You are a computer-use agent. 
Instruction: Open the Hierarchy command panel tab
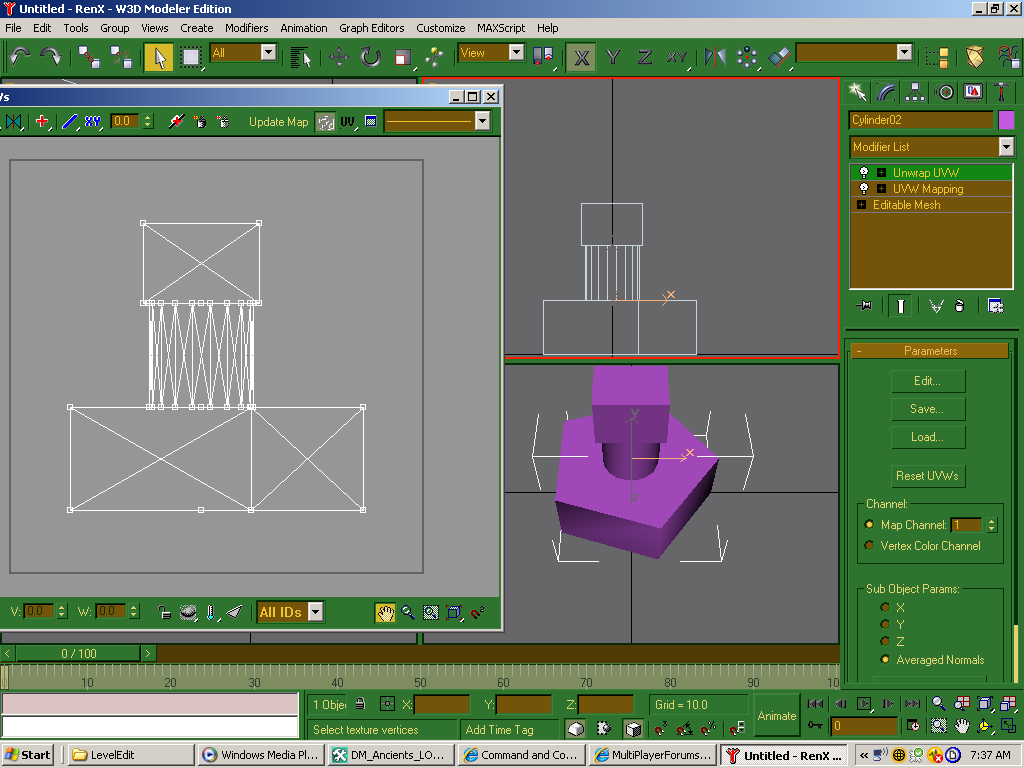click(x=915, y=92)
